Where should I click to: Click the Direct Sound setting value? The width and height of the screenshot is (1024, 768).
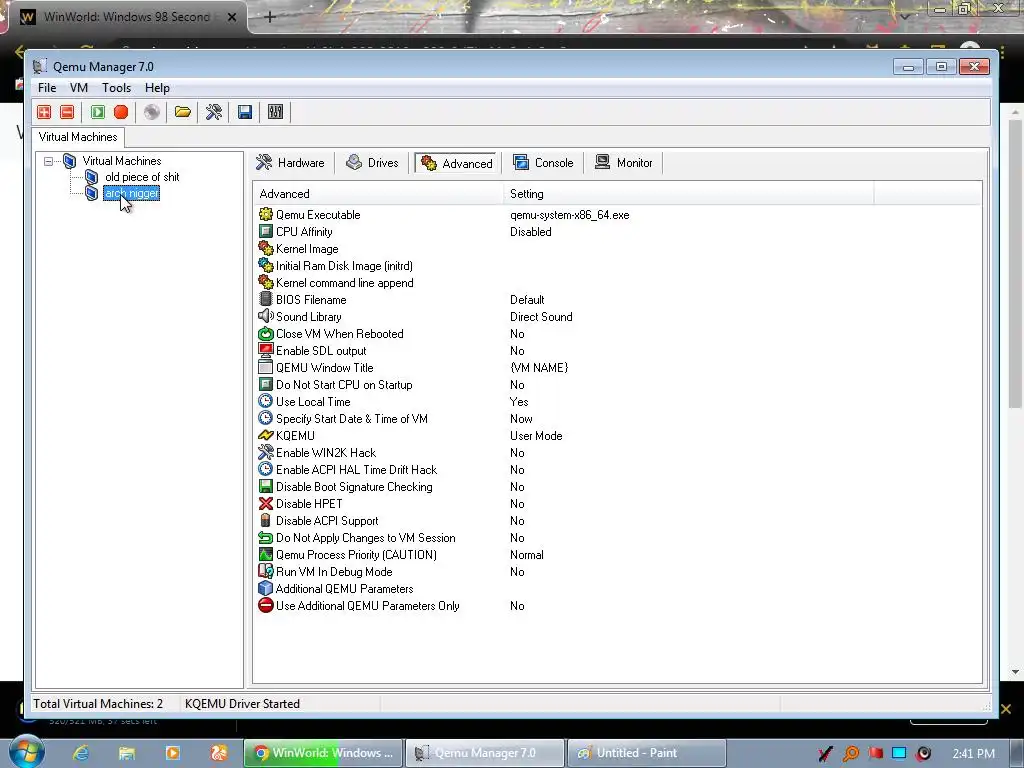(x=541, y=317)
